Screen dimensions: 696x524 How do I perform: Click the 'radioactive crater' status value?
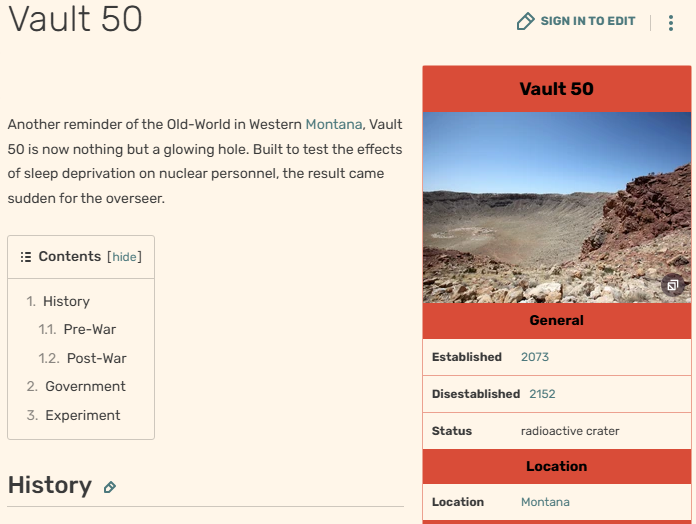tap(570, 431)
